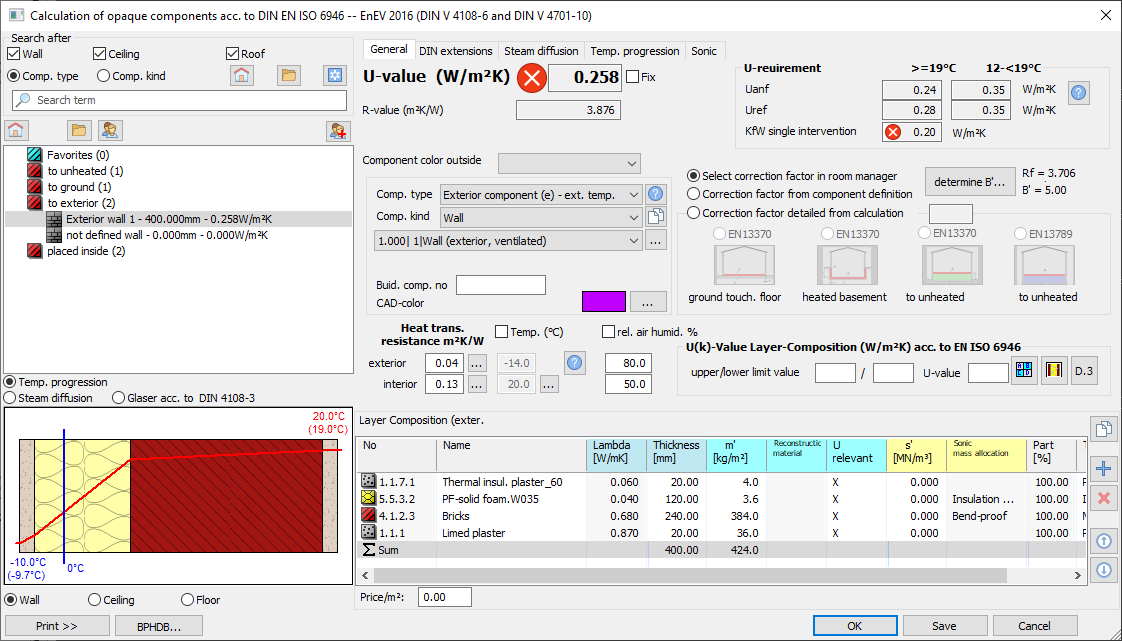1122x641 pixels.
Task: Click the left arrow of layer table scrollbar
Action: pyautogui.click(x=366, y=575)
